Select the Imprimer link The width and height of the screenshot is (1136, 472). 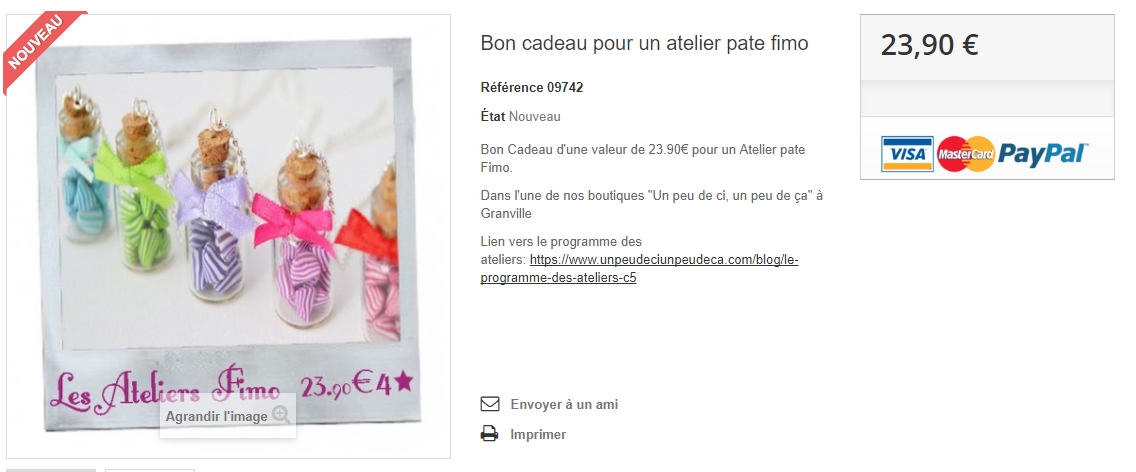[538, 435]
